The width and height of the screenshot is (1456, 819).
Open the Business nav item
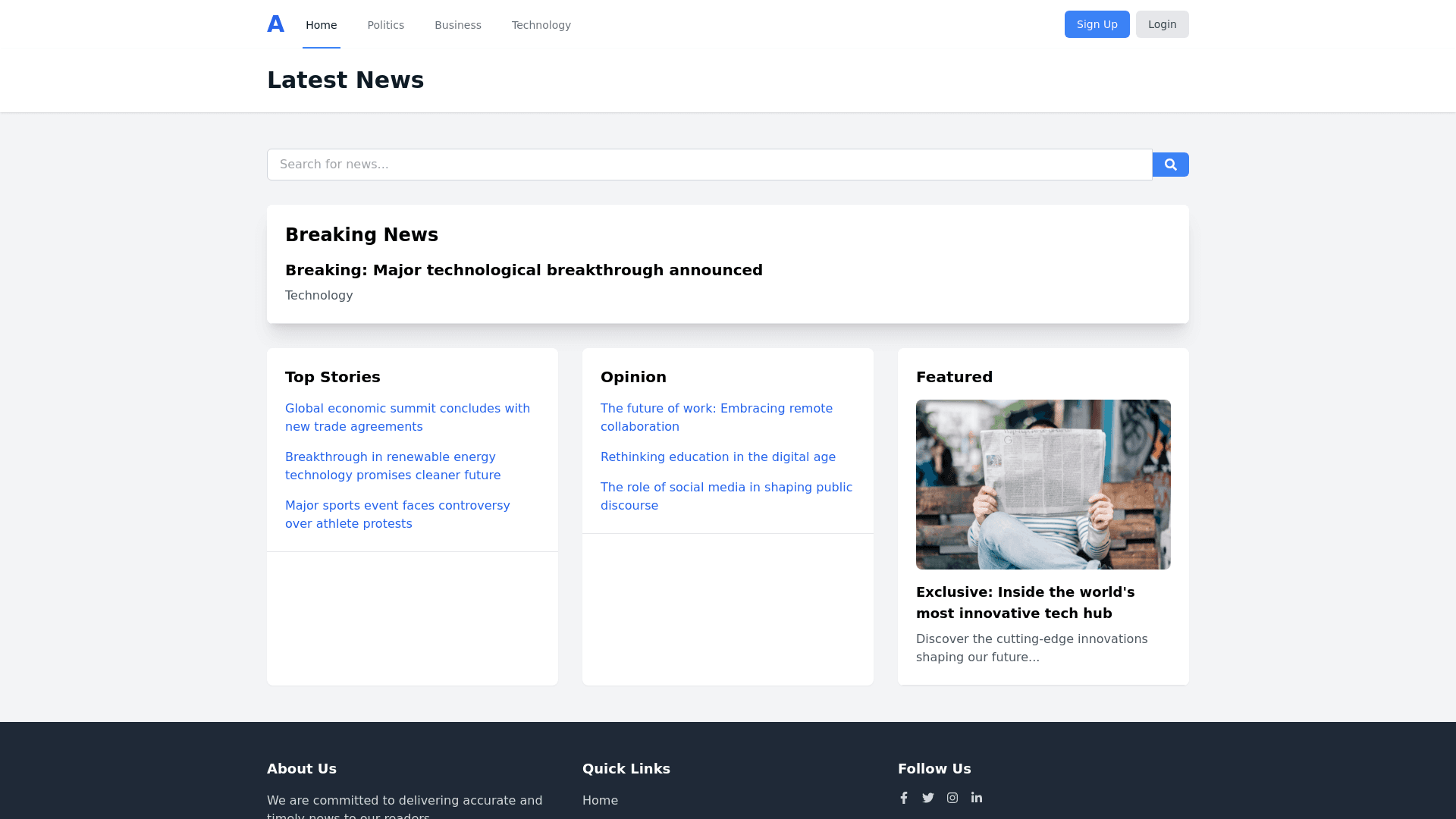click(457, 25)
